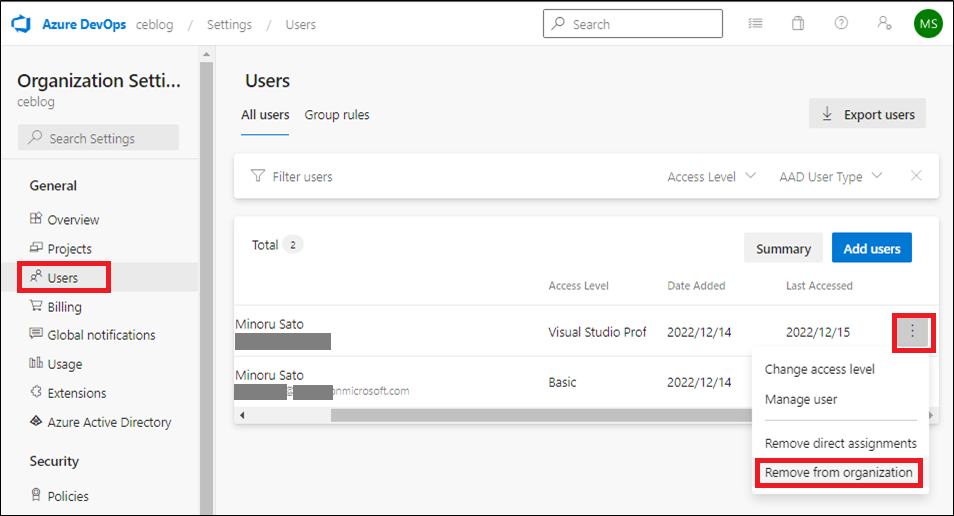
Task: Open the Users breadcrumb link
Action: 301,24
